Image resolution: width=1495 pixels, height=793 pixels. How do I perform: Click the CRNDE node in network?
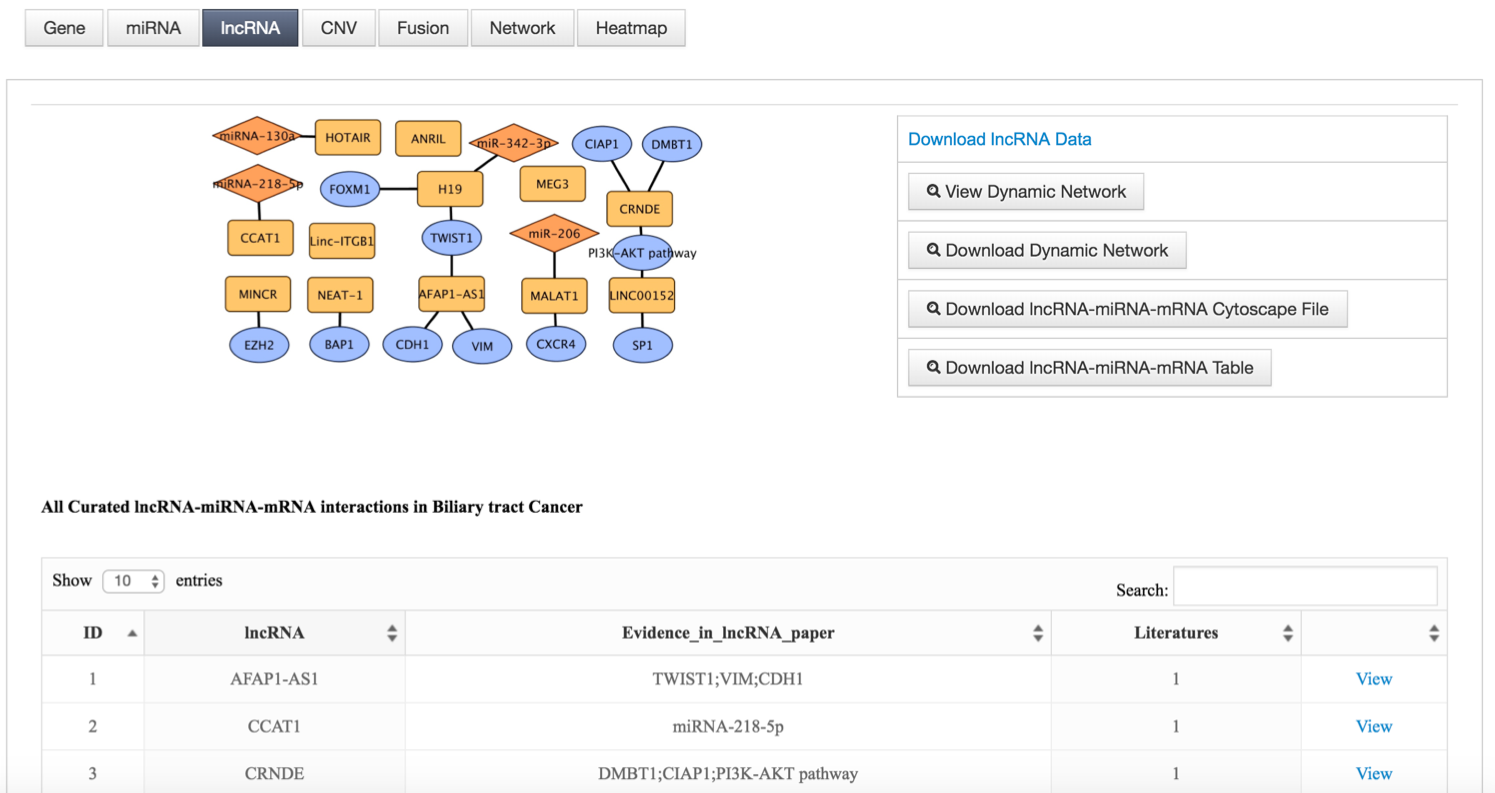[x=640, y=209]
